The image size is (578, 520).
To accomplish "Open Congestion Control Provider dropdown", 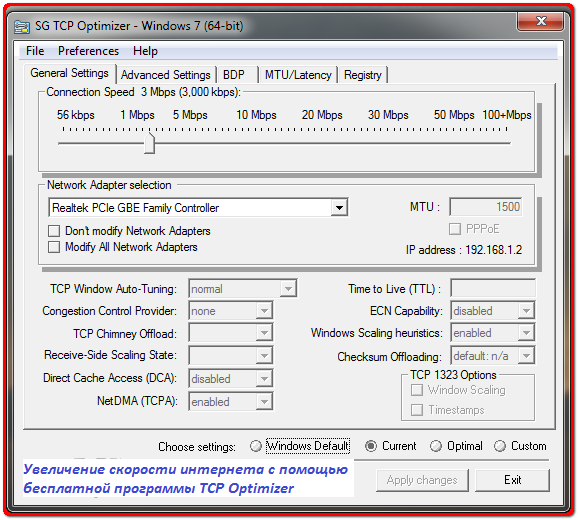I will coord(264,311).
